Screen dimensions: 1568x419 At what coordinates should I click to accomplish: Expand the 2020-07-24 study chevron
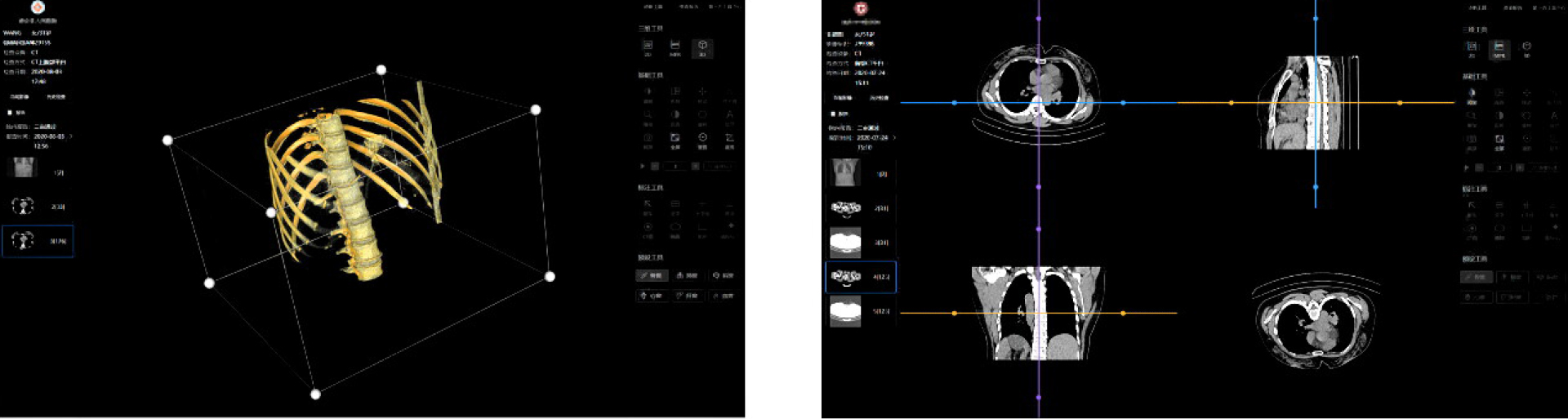(894, 138)
